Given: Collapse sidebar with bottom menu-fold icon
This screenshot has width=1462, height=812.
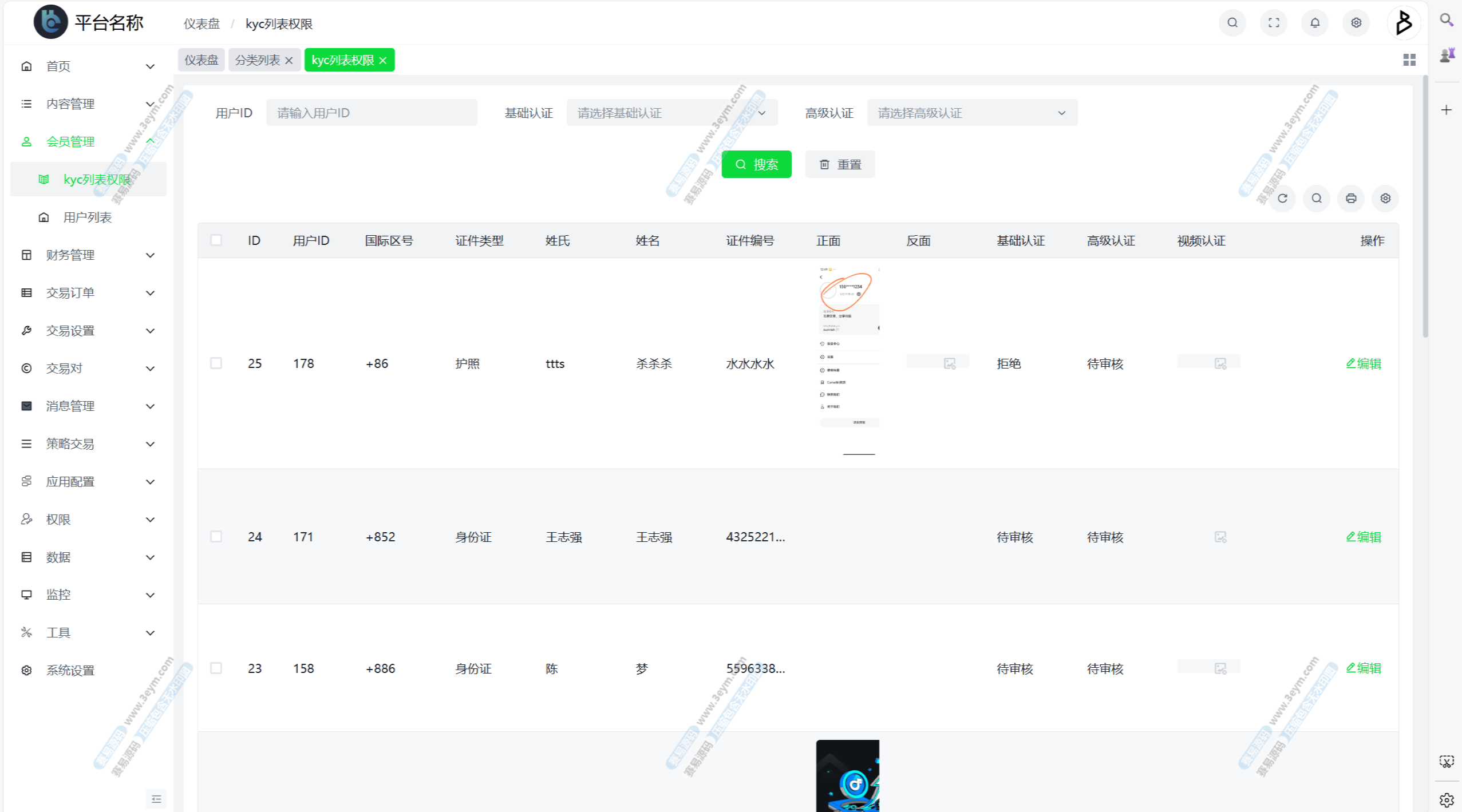Looking at the screenshot, I should click(156, 799).
